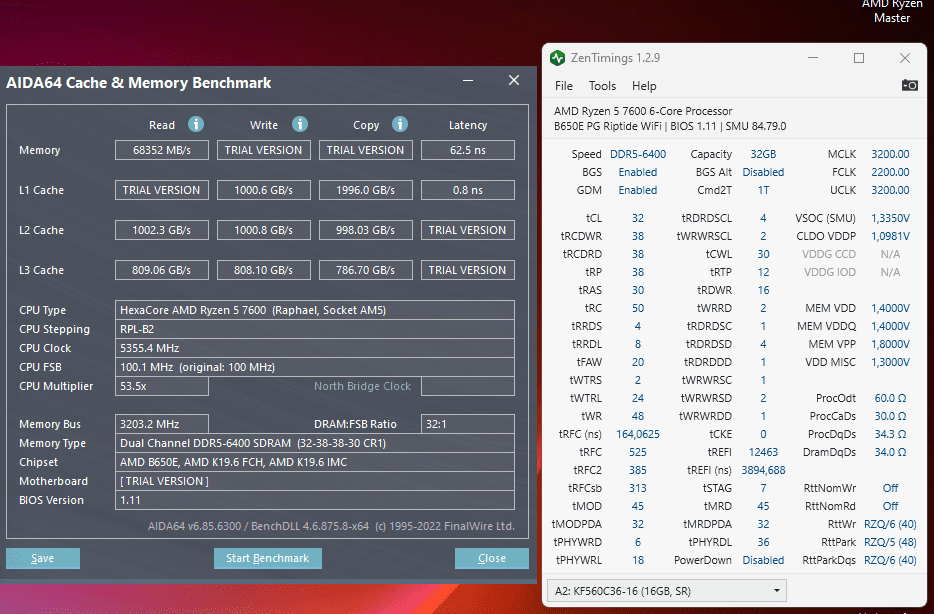Viewport: 934px width, 614px height.
Task: Click the L1 Cache Copy value 1996.0 GB/s
Action: coord(365,190)
